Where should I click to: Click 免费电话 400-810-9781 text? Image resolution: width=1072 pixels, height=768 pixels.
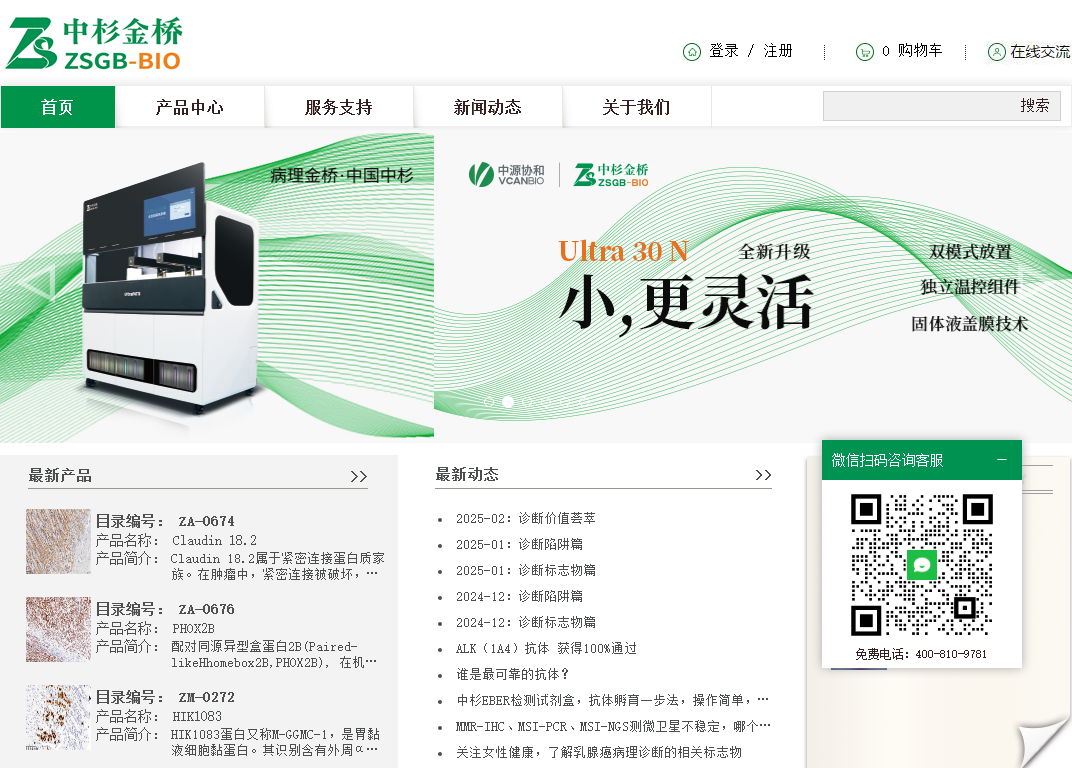(x=921, y=654)
